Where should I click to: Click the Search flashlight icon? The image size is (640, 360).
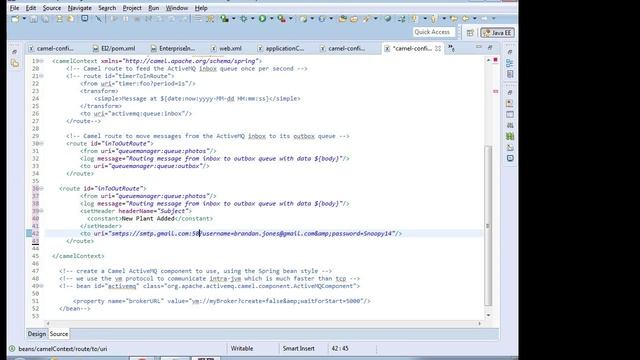[x=366, y=19]
